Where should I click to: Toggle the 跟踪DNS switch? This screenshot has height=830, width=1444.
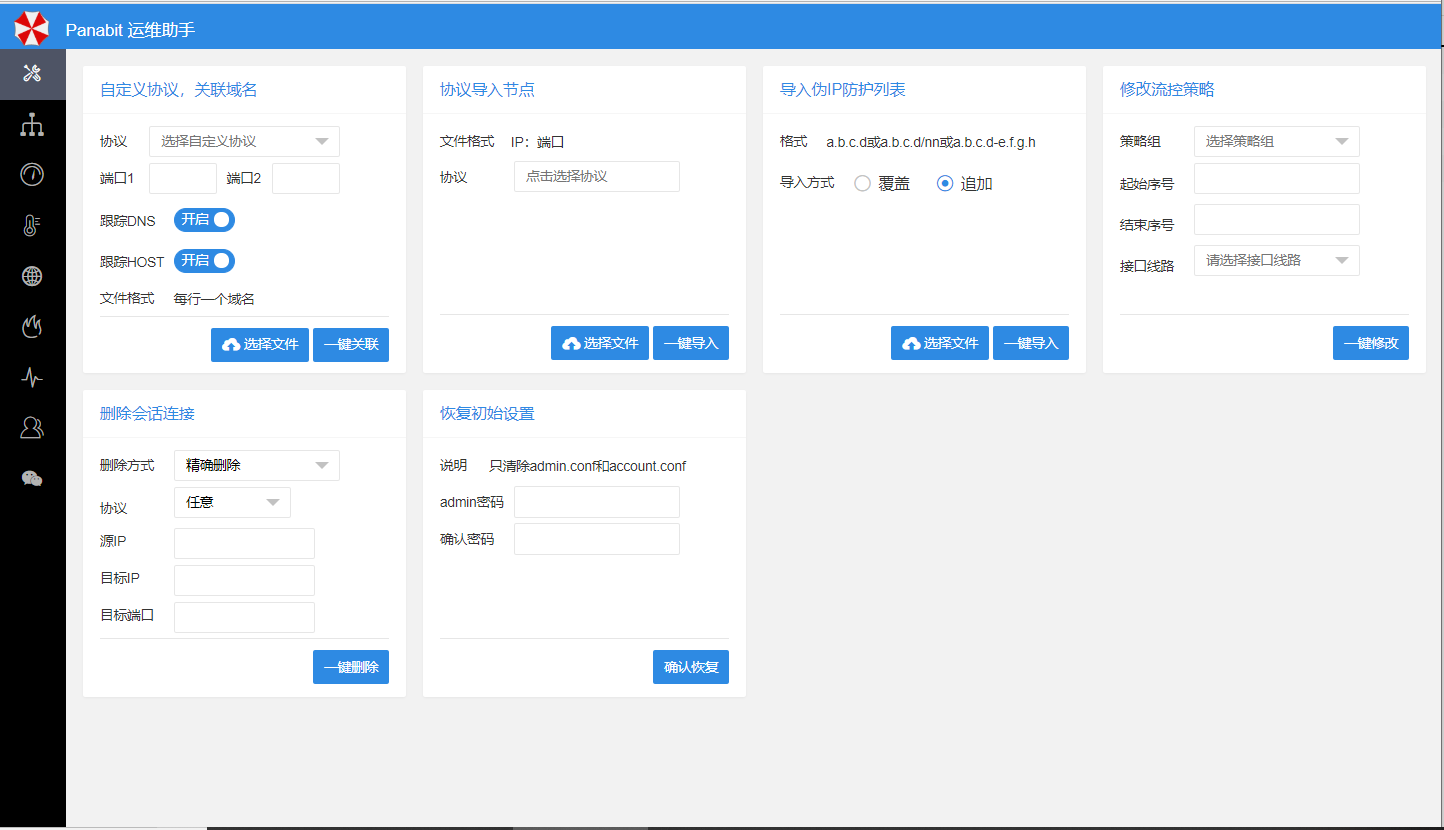tap(204, 220)
